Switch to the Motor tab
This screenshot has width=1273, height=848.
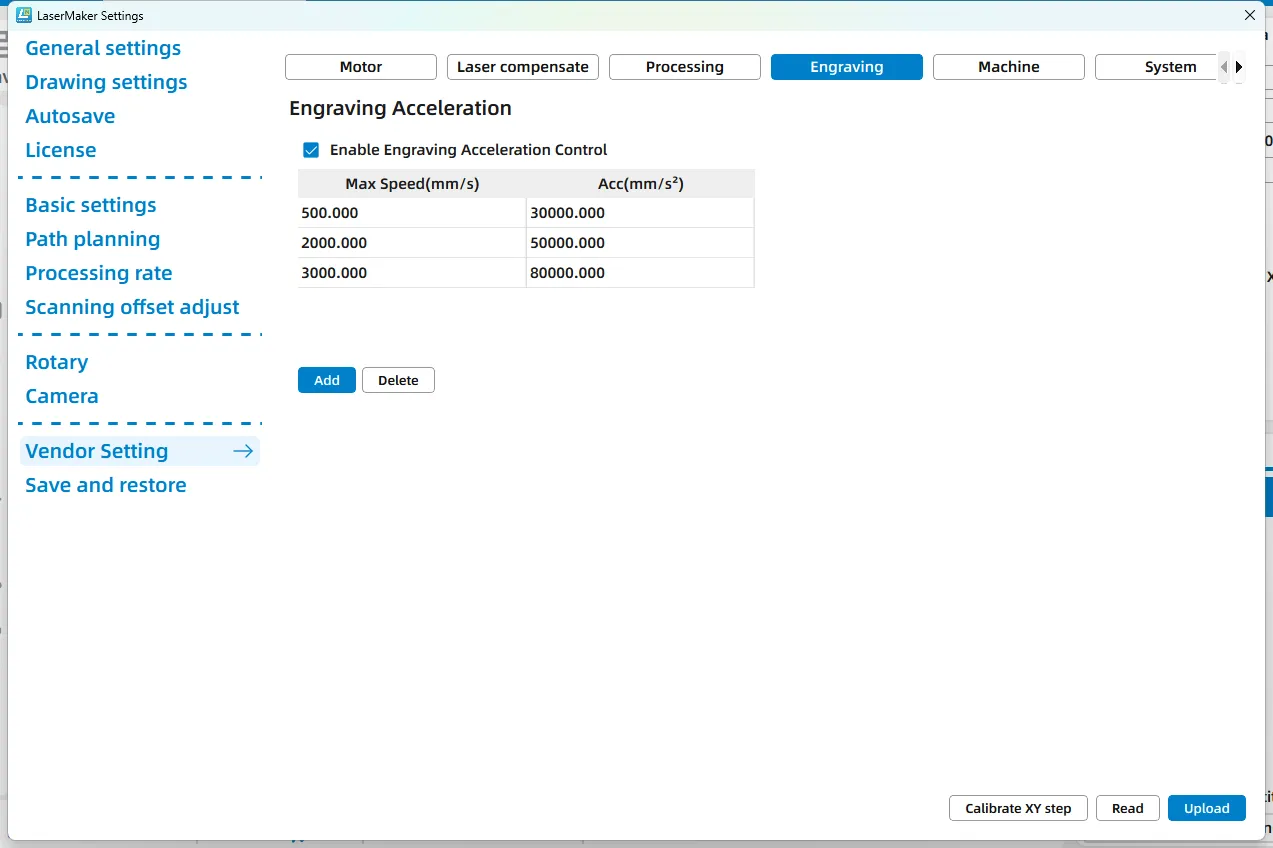pyautogui.click(x=361, y=67)
